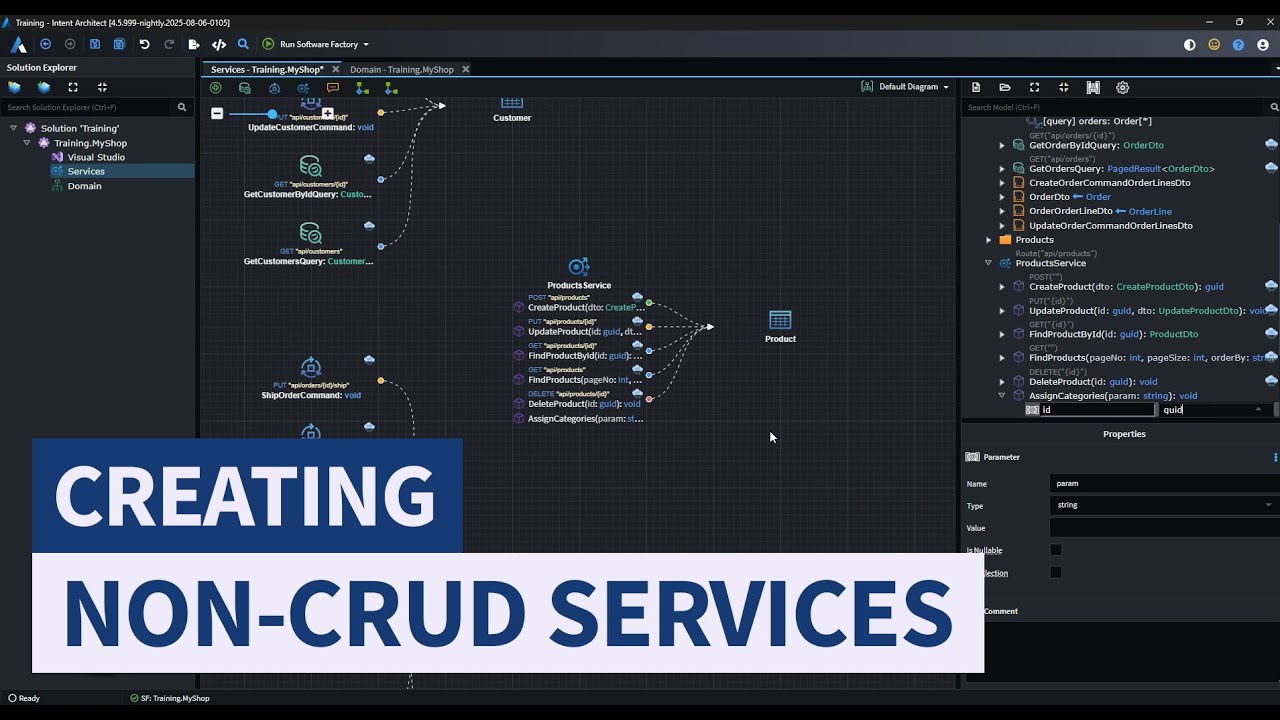1280x720 pixels.
Task: Select the new Command diagram tool
Action: tap(274, 88)
